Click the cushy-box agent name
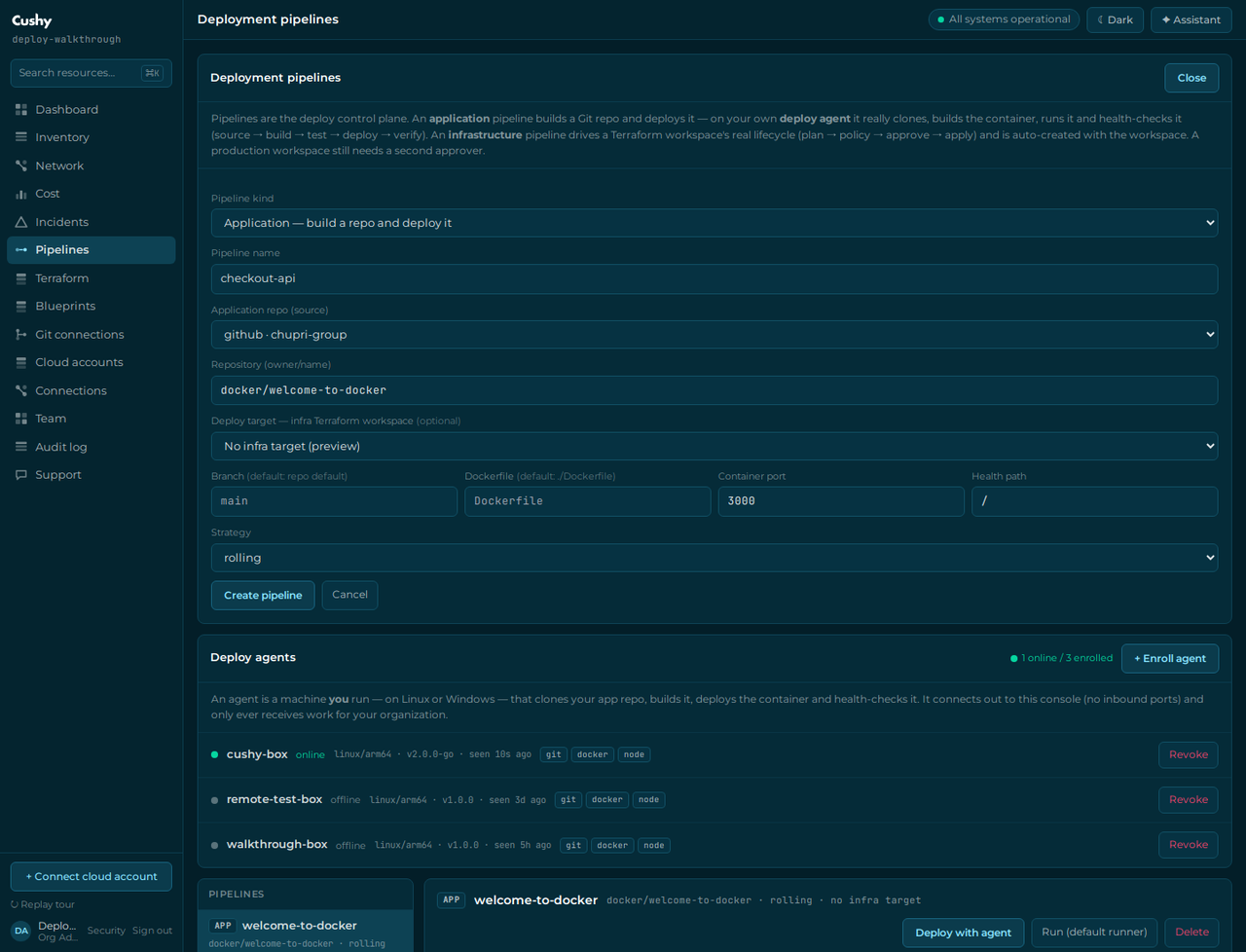This screenshot has width=1246, height=952. pos(257,754)
